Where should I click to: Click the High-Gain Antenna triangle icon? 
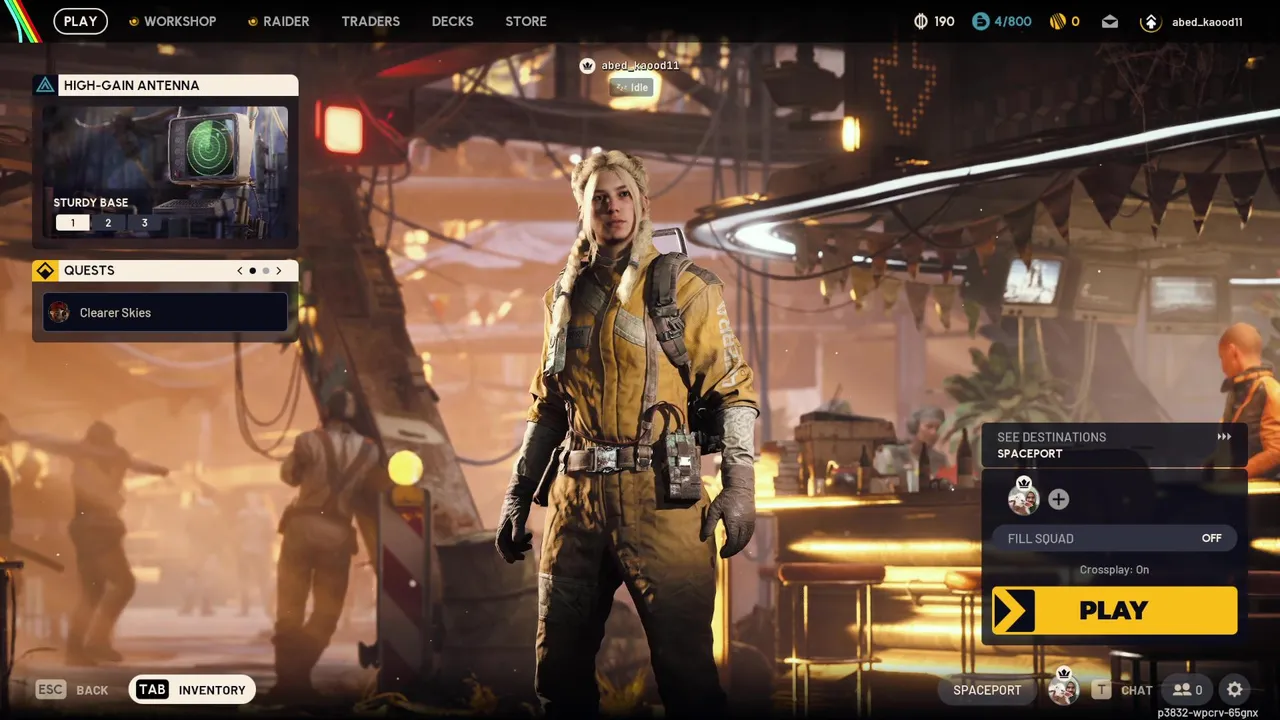(45, 85)
